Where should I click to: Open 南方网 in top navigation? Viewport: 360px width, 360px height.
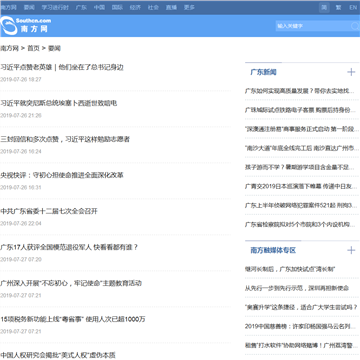[x=8, y=7]
